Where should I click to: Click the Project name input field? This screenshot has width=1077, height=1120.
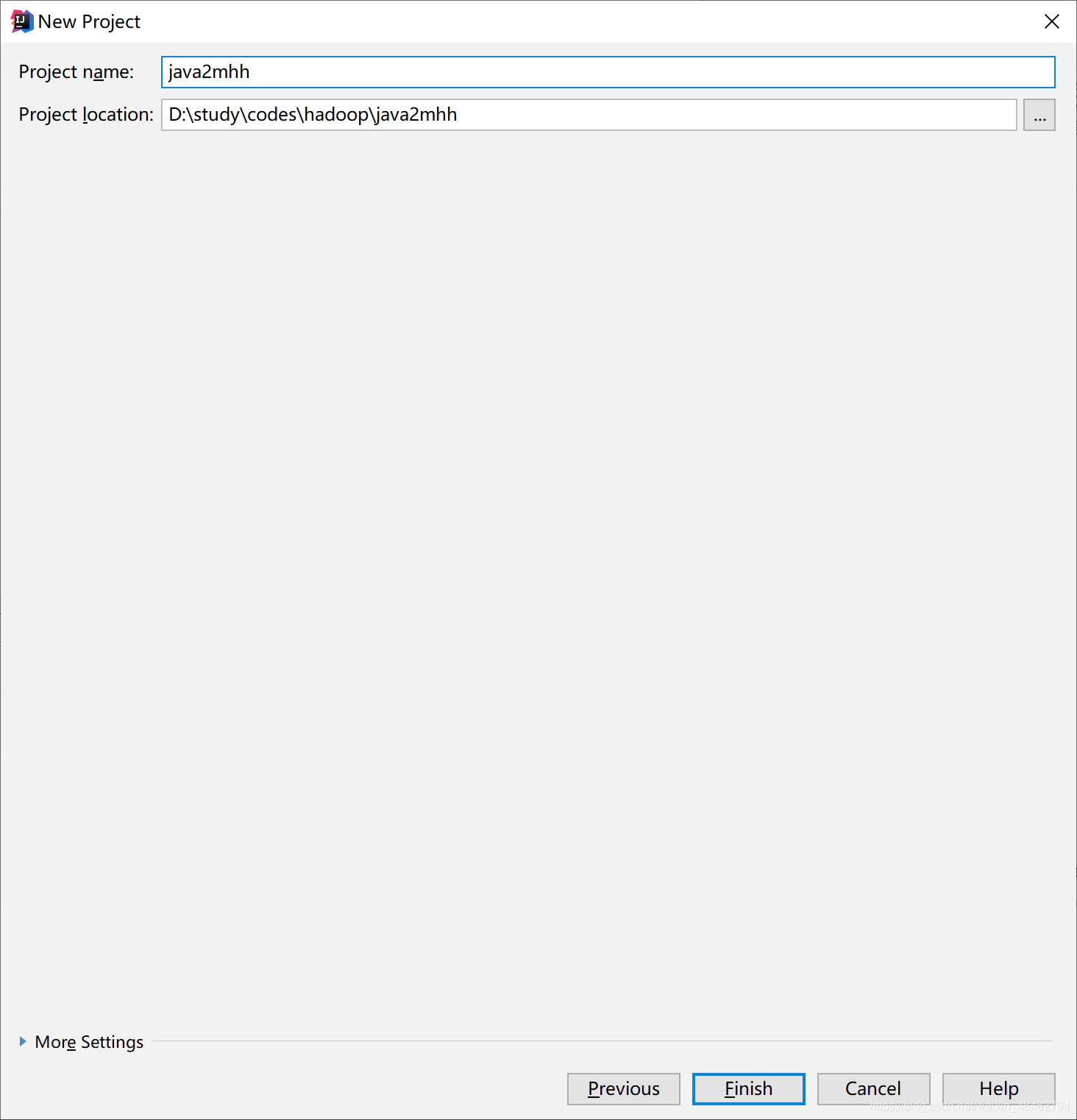608,72
